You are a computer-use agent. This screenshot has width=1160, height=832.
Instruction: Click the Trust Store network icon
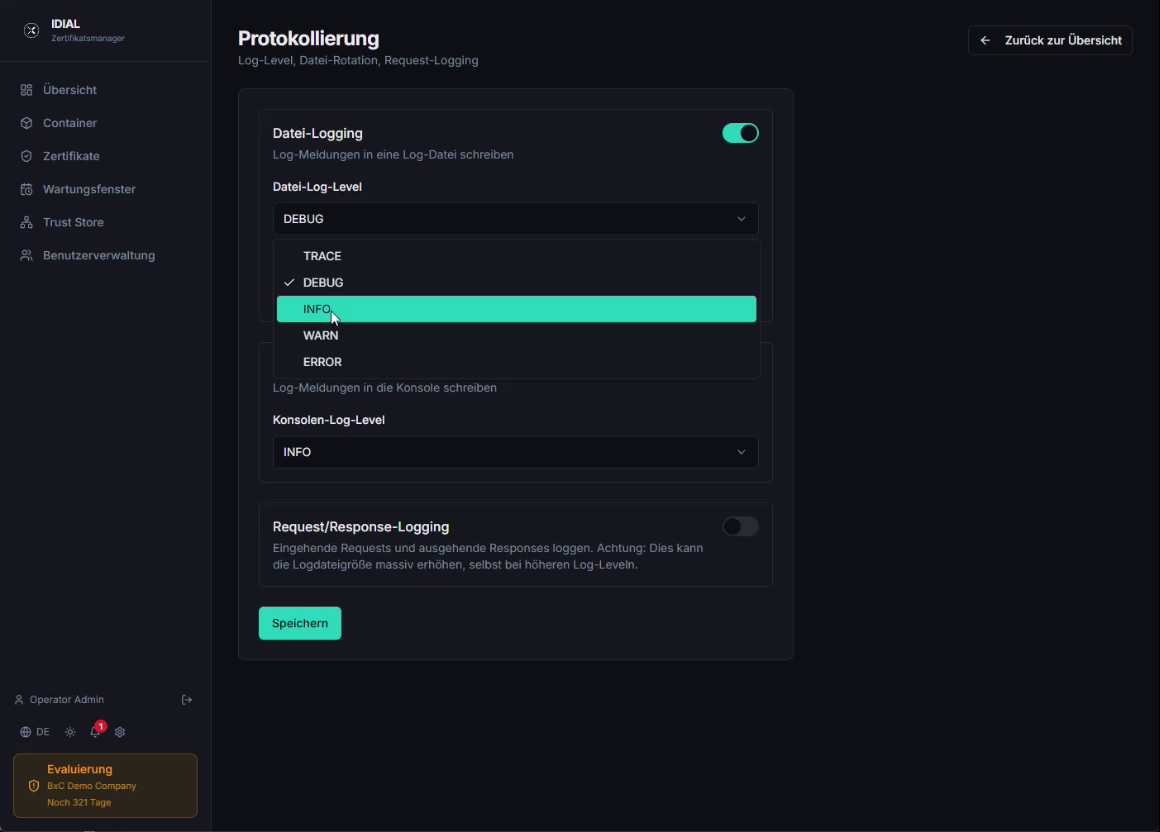(27, 222)
